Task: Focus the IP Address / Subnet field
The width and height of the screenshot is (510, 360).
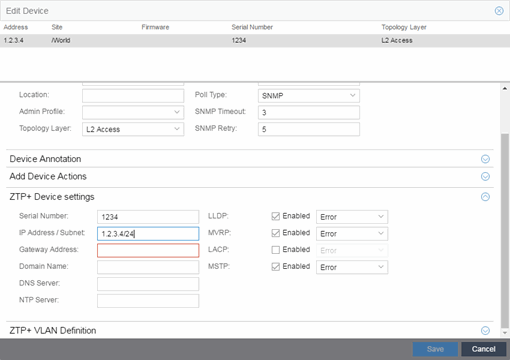Action: [148, 234]
